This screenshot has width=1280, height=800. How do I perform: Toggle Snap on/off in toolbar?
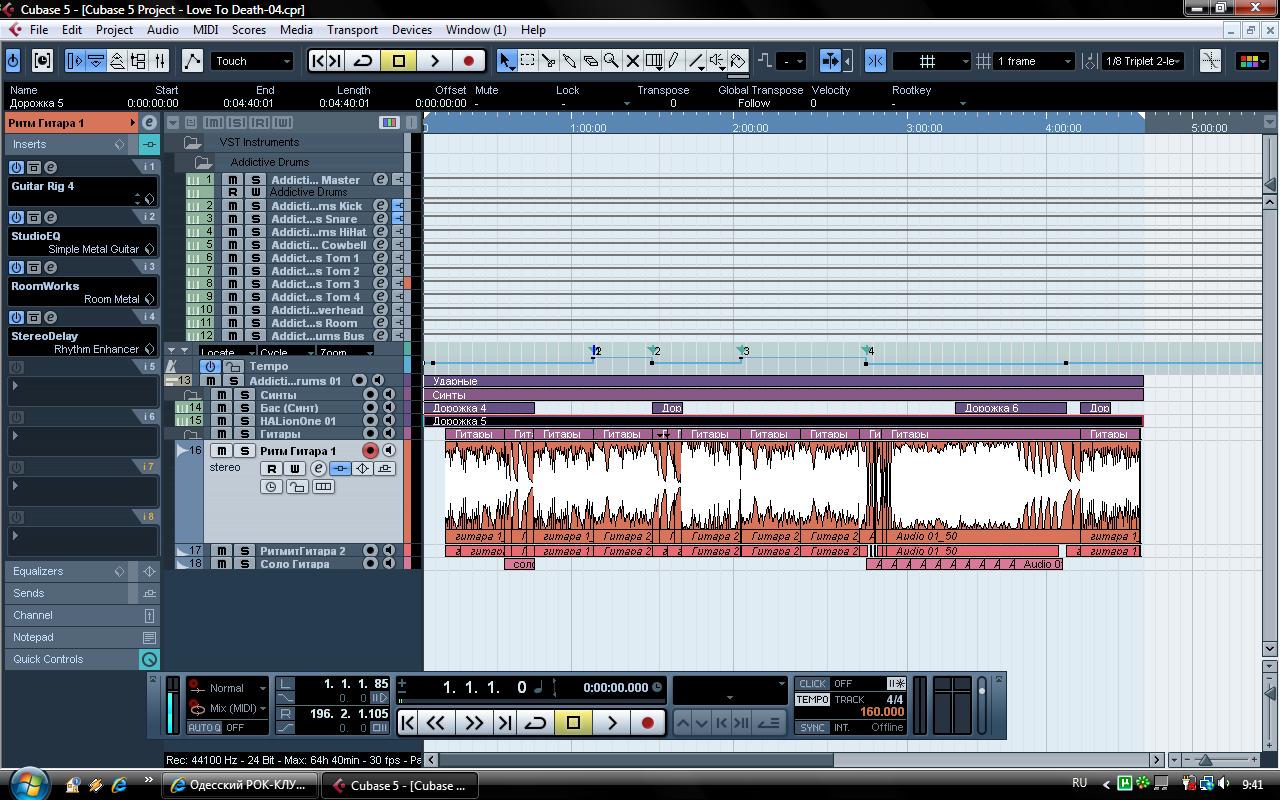coord(875,61)
